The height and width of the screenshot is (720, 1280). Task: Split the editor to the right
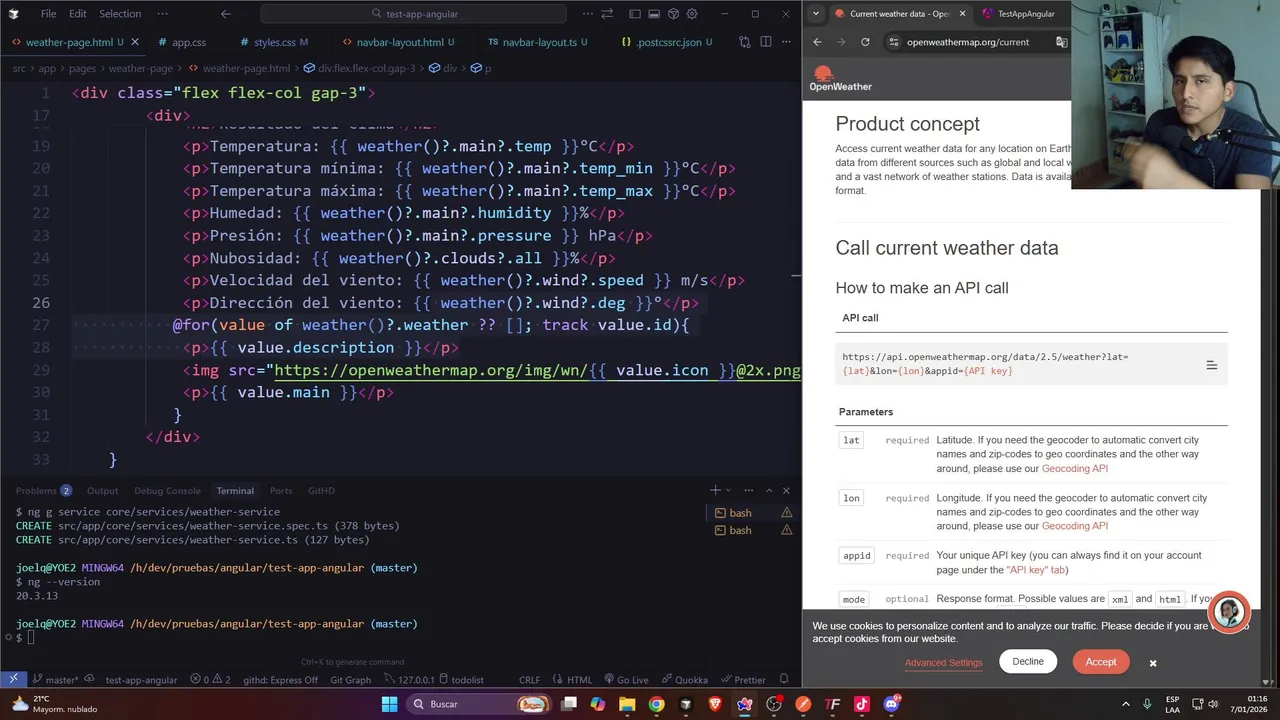point(765,42)
